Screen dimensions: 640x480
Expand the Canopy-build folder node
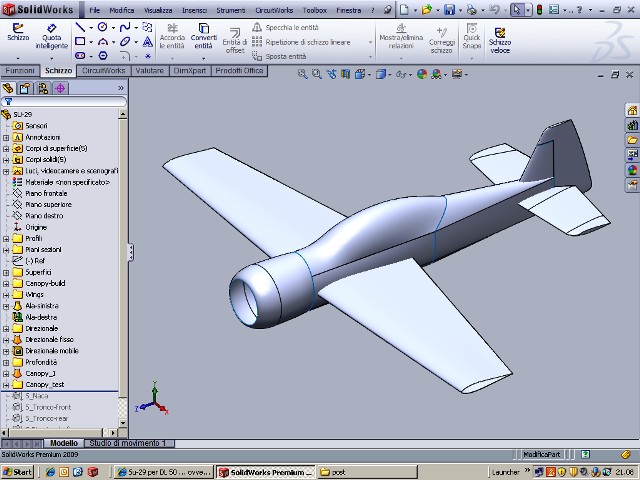[6, 283]
